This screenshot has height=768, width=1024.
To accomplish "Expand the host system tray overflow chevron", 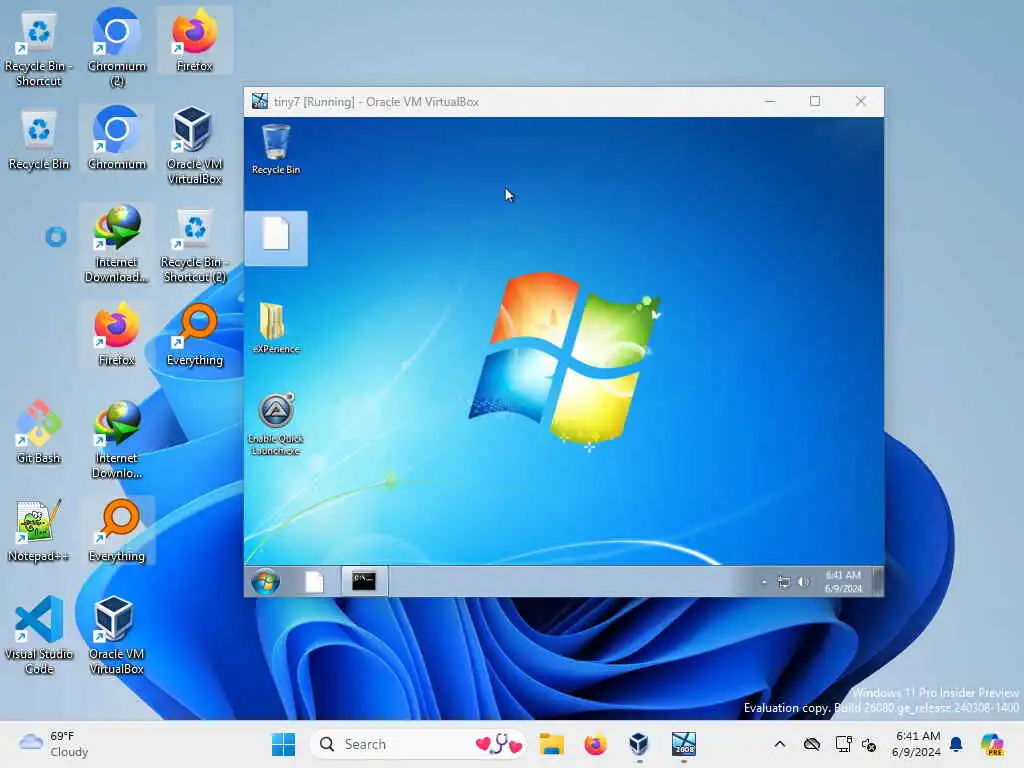I will [780, 744].
